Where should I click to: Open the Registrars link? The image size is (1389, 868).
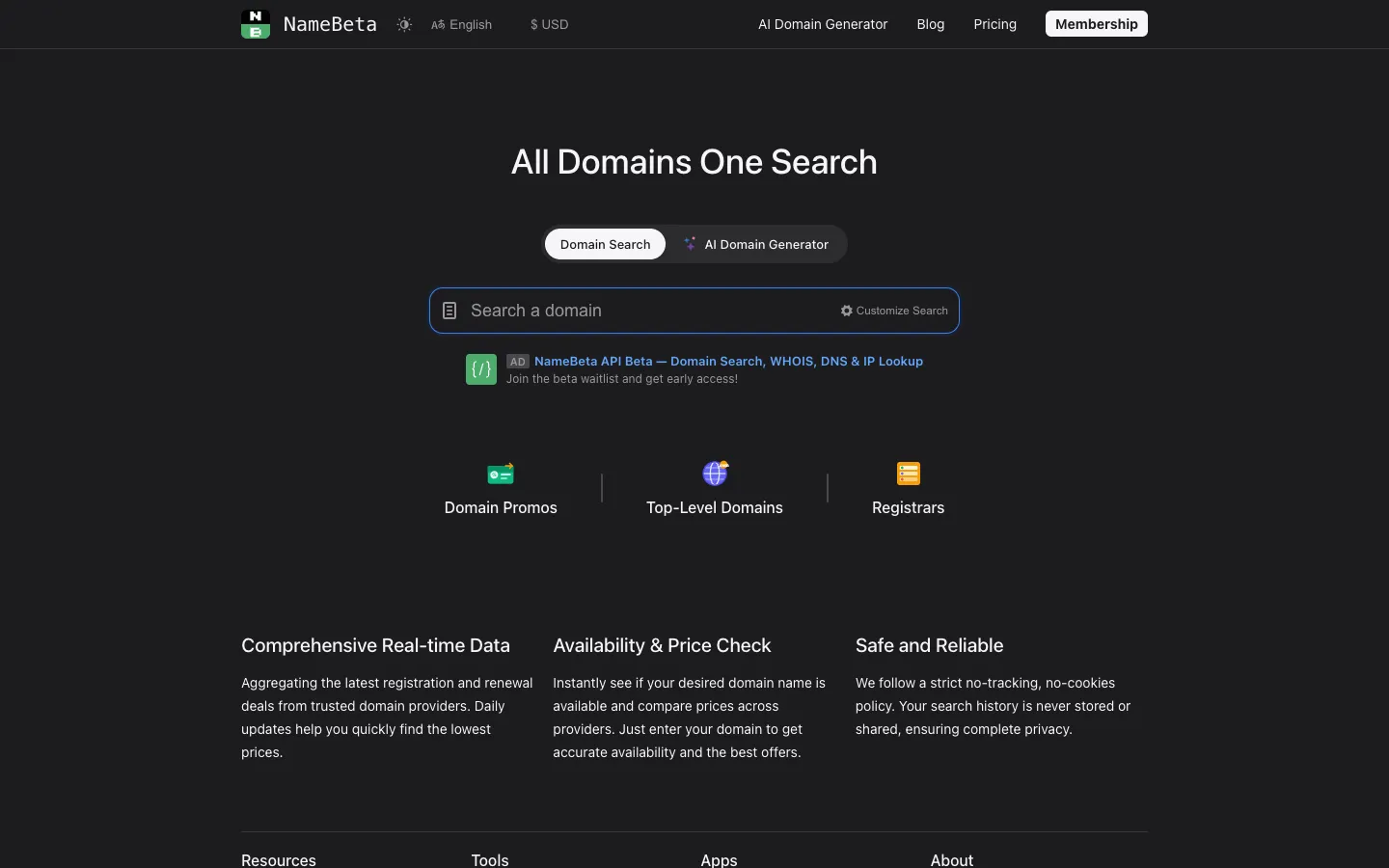click(909, 507)
